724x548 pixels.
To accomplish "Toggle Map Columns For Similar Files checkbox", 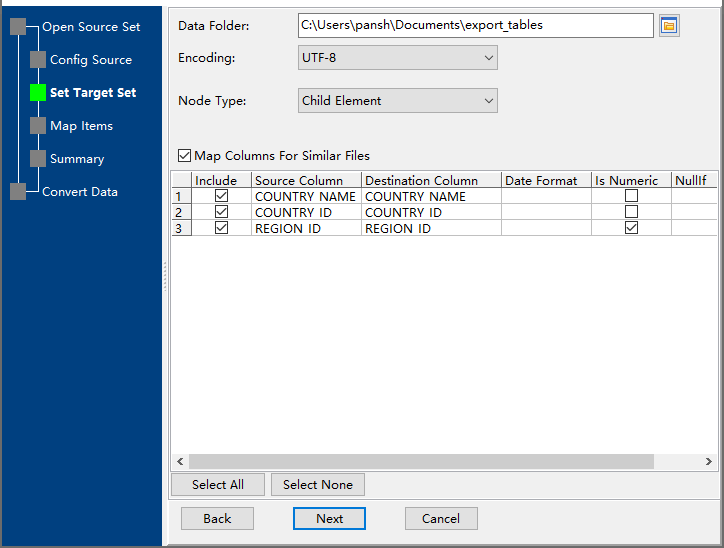I will point(184,156).
